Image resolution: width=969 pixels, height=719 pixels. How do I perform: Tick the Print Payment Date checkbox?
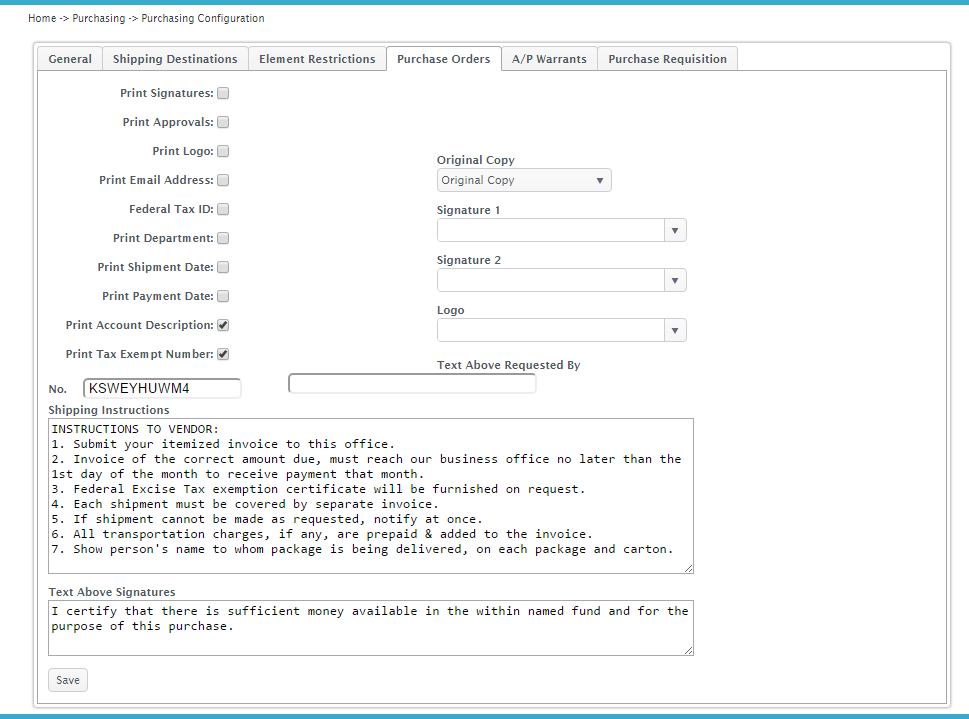(x=223, y=296)
